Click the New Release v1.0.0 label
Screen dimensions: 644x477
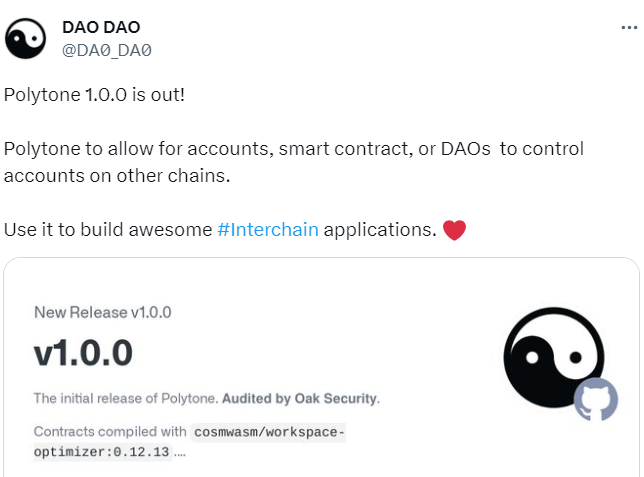(103, 313)
